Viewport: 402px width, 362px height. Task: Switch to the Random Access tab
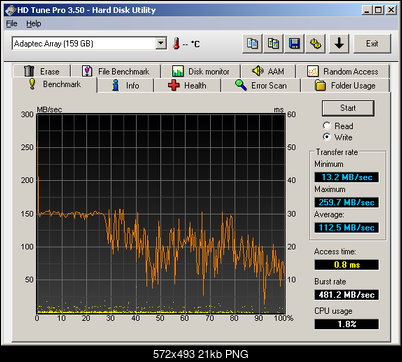point(343,71)
